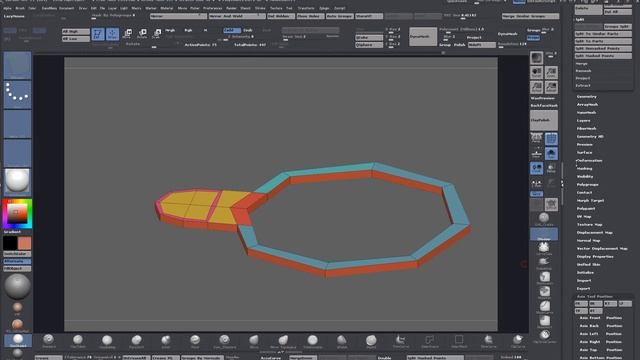Expand the Extract section

[583, 85]
